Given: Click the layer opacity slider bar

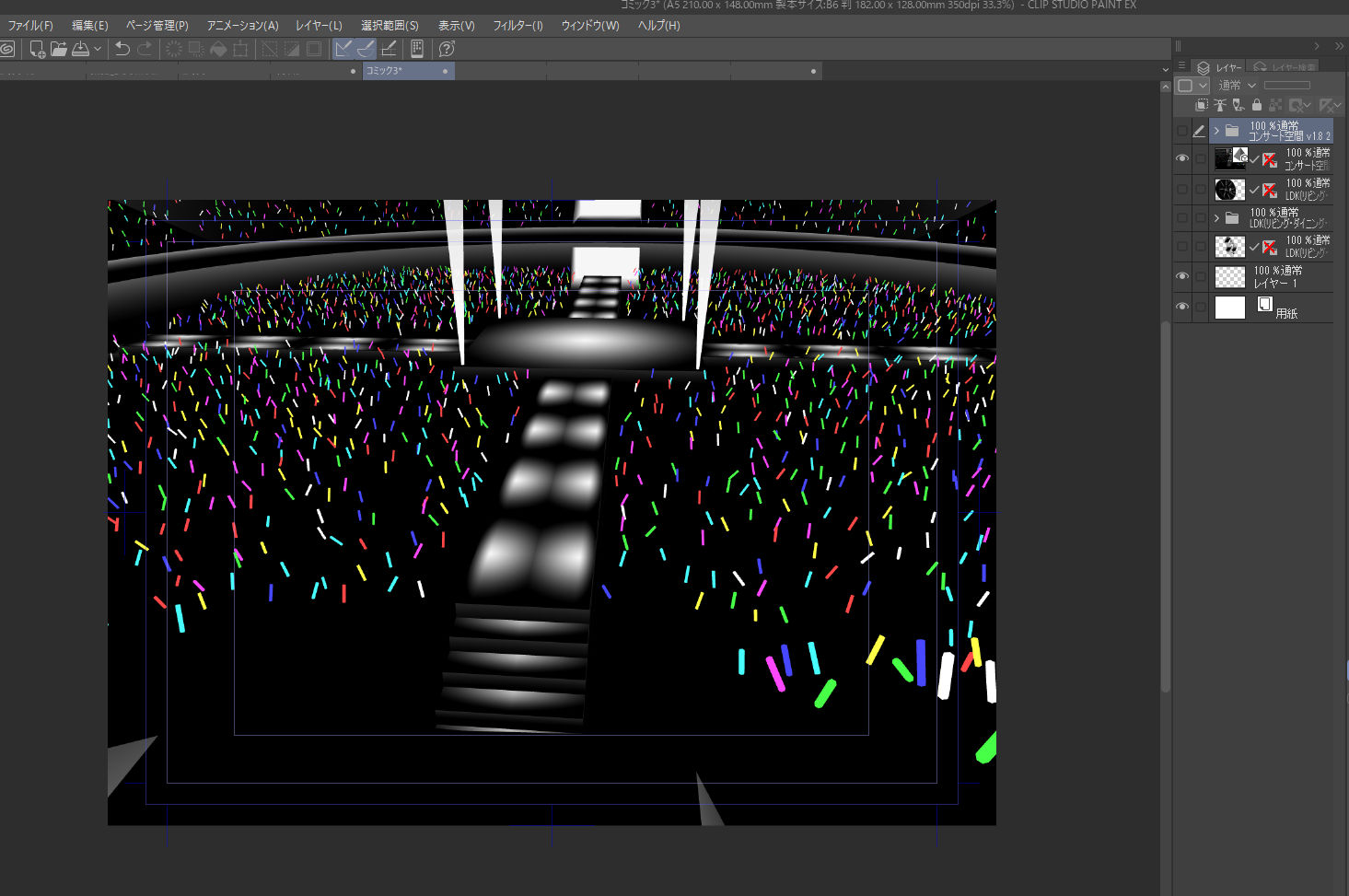Looking at the screenshot, I should tap(1286, 85).
